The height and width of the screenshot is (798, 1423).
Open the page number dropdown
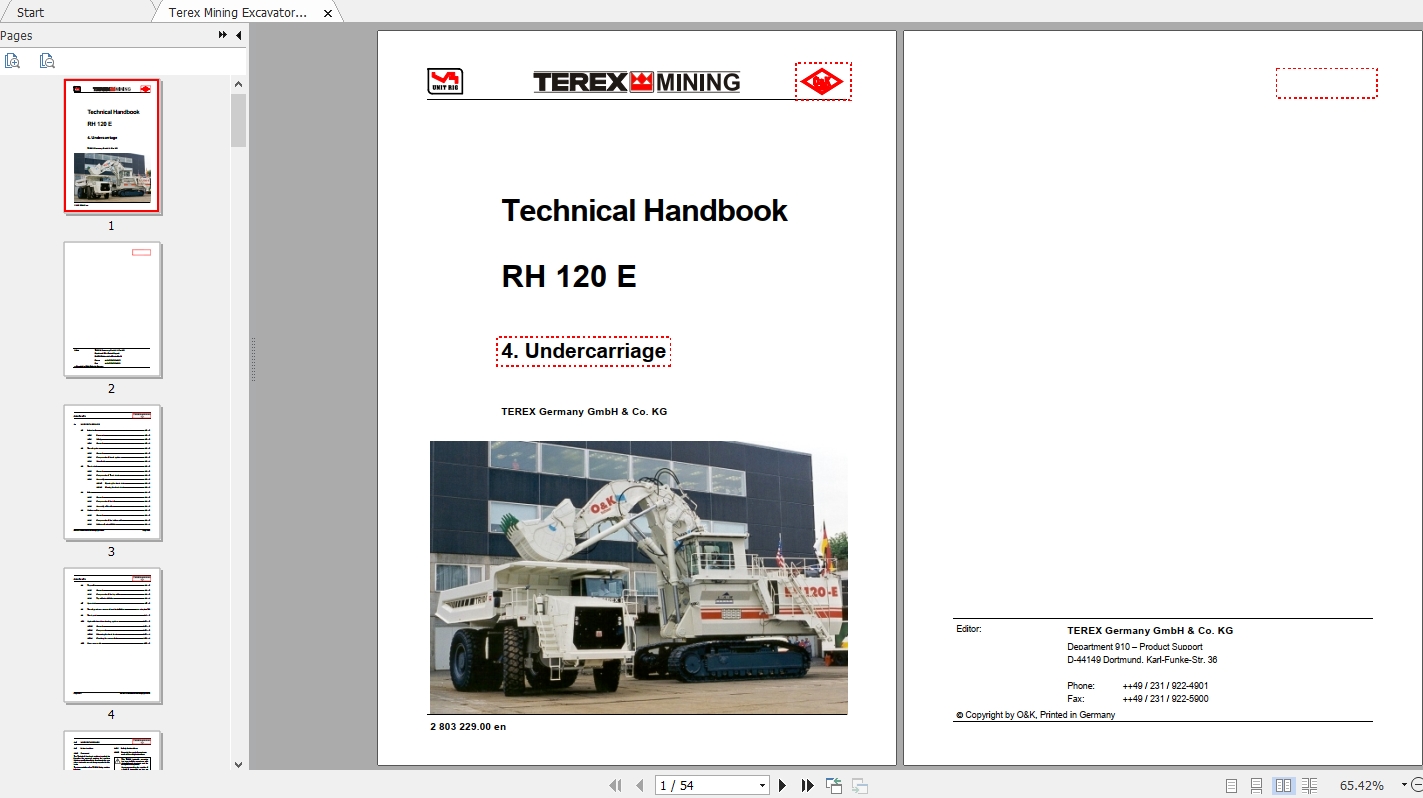(763, 786)
